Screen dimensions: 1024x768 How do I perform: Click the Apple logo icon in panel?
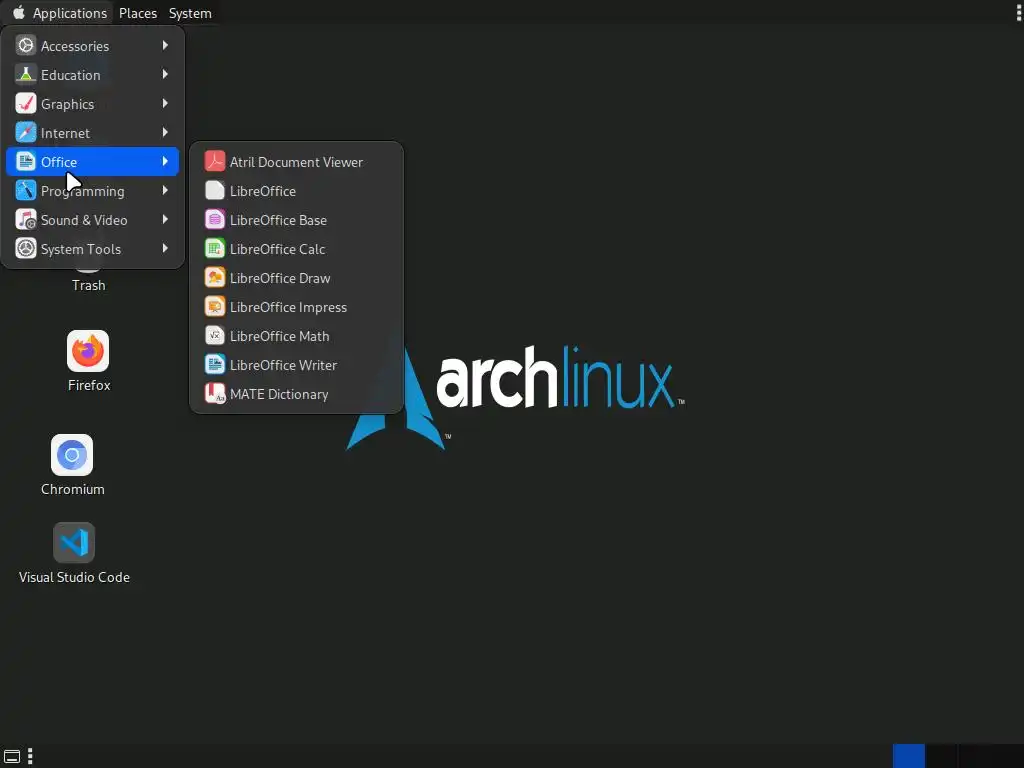[x=19, y=12]
